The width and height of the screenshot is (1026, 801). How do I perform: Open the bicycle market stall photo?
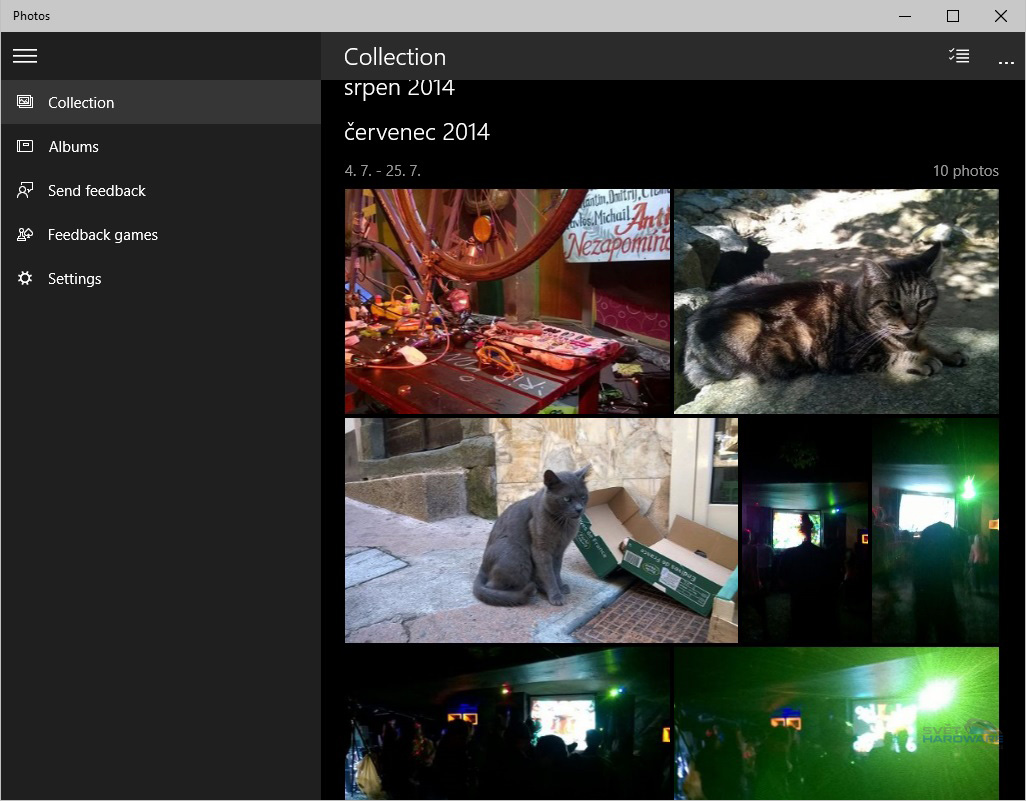click(x=507, y=301)
